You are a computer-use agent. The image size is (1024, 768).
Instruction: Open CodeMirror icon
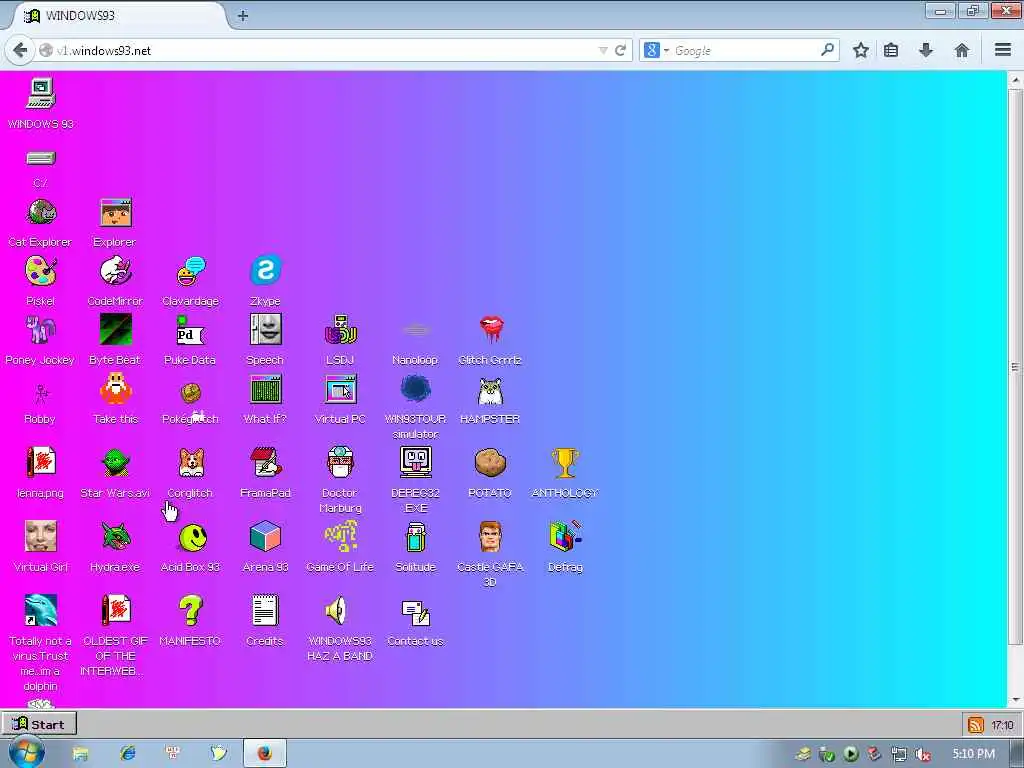click(x=116, y=271)
